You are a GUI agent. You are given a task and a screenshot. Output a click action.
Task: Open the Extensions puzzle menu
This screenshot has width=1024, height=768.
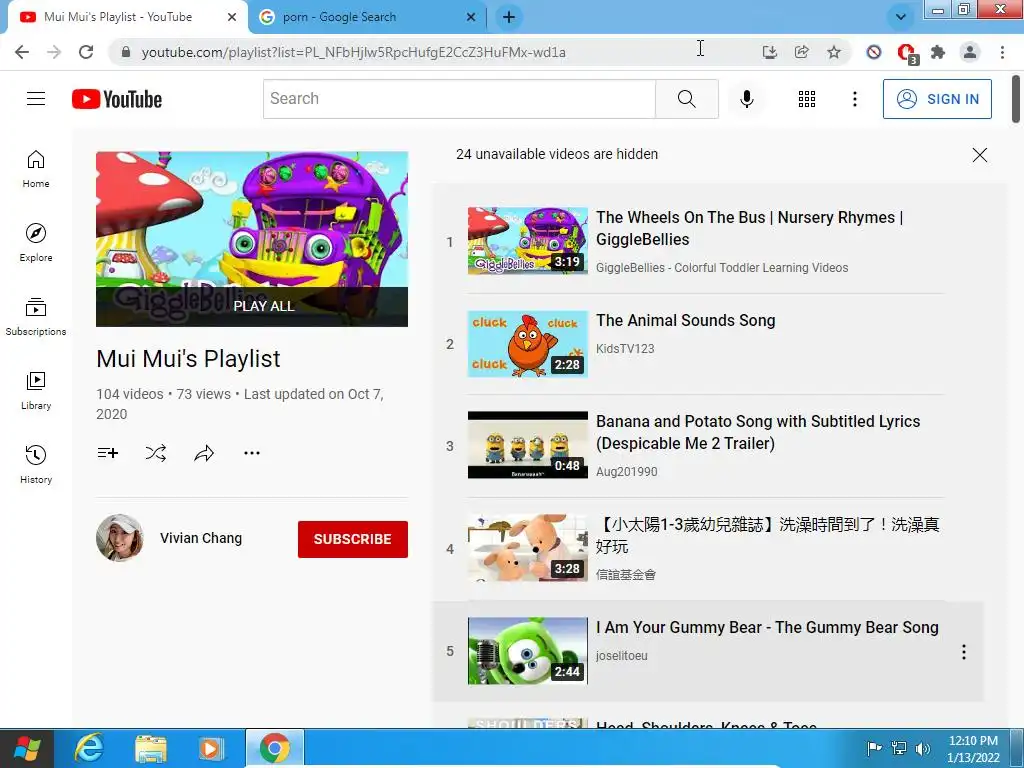pyautogui.click(x=938, y=52)
